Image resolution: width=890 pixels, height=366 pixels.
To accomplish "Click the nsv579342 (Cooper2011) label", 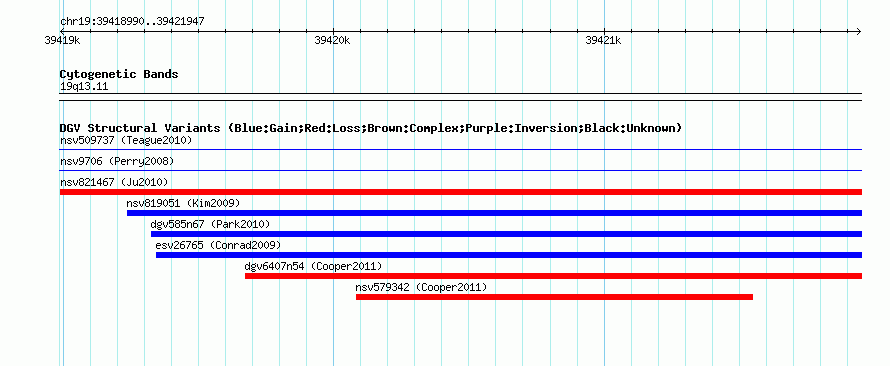I will tap(421, 287).
